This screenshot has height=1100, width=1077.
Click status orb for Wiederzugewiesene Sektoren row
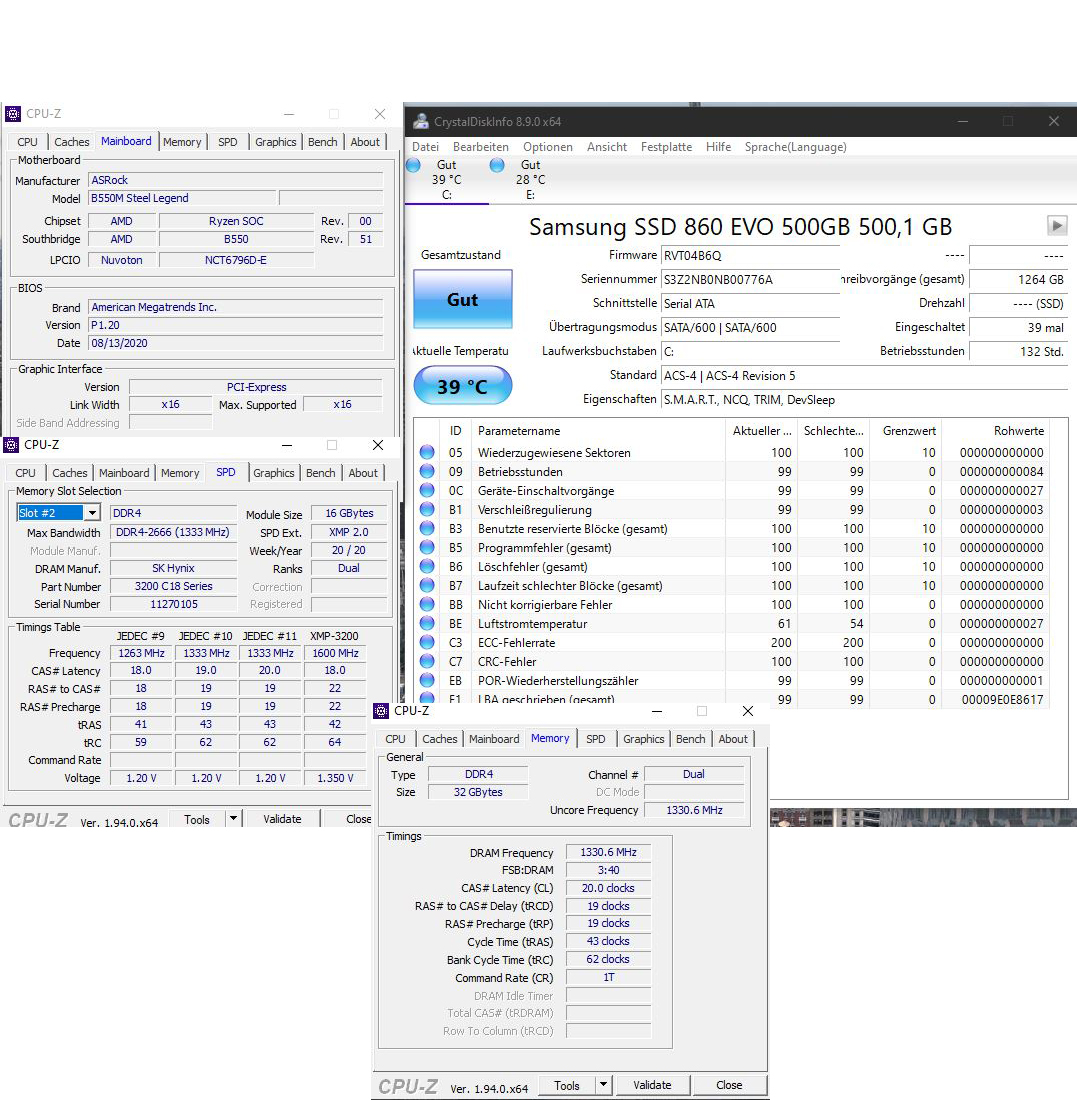(427, 452)
